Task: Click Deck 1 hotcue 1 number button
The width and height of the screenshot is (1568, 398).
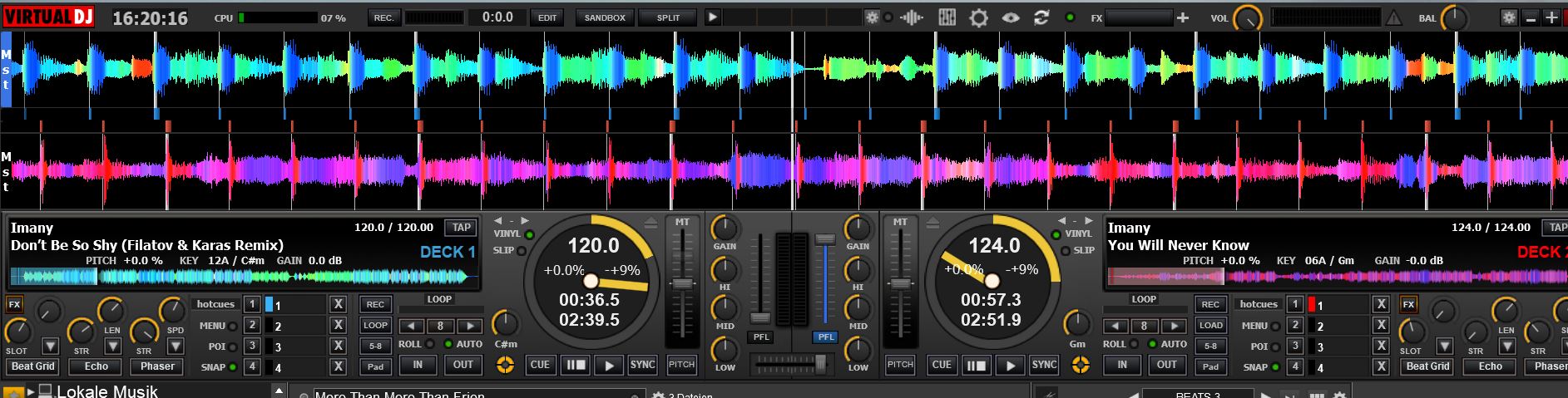Action: tap(252, 304)
